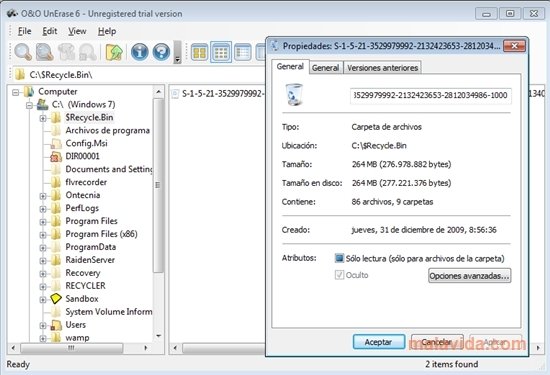Toggle the Sólo lectura checkbox
This screenshot has width=550, height=375.
tap(339, 259)
